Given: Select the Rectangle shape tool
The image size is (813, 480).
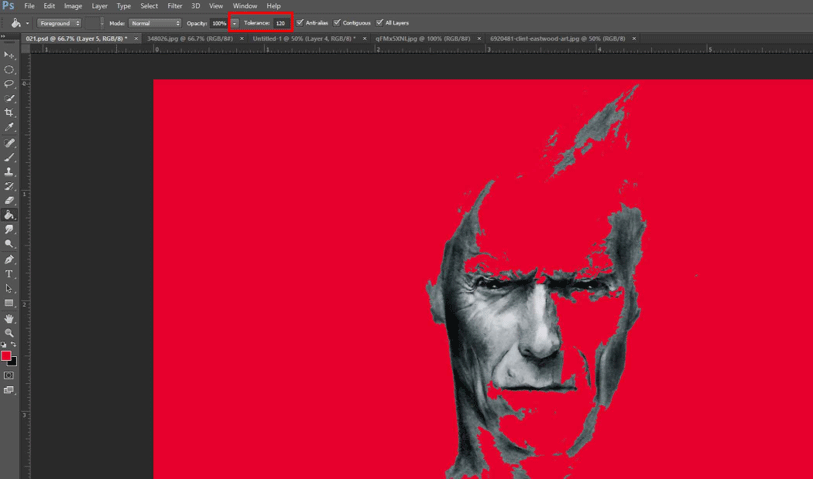Looking at the screenshot, I should coord(9,303).
